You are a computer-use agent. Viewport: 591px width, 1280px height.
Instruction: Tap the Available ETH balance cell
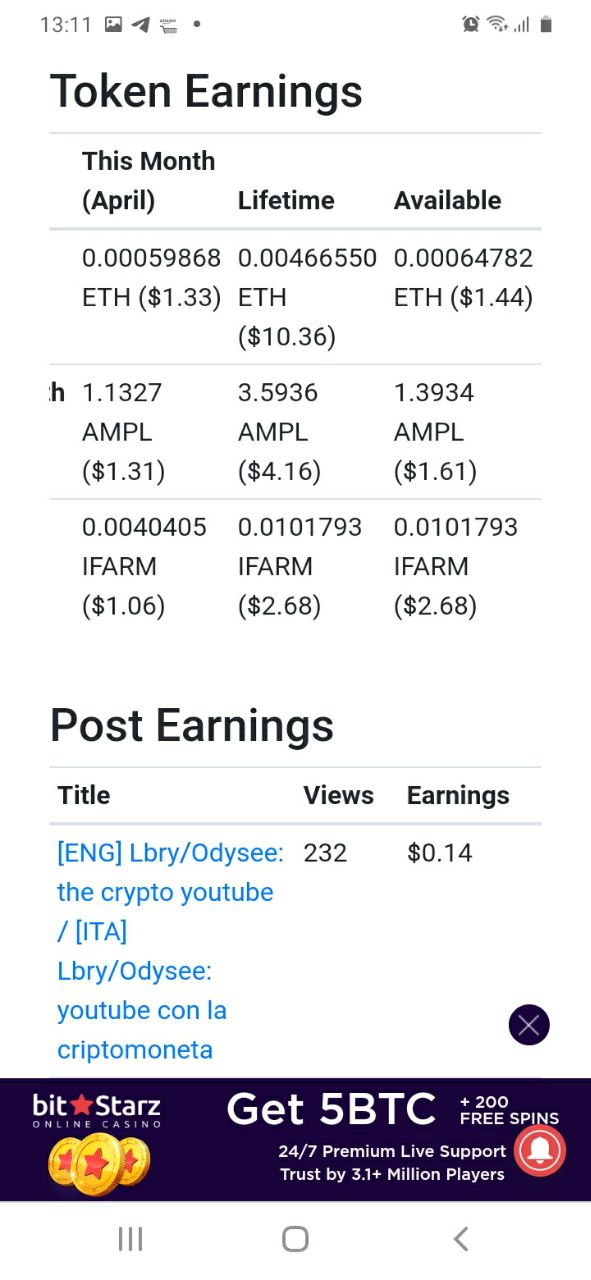(463, 278)
